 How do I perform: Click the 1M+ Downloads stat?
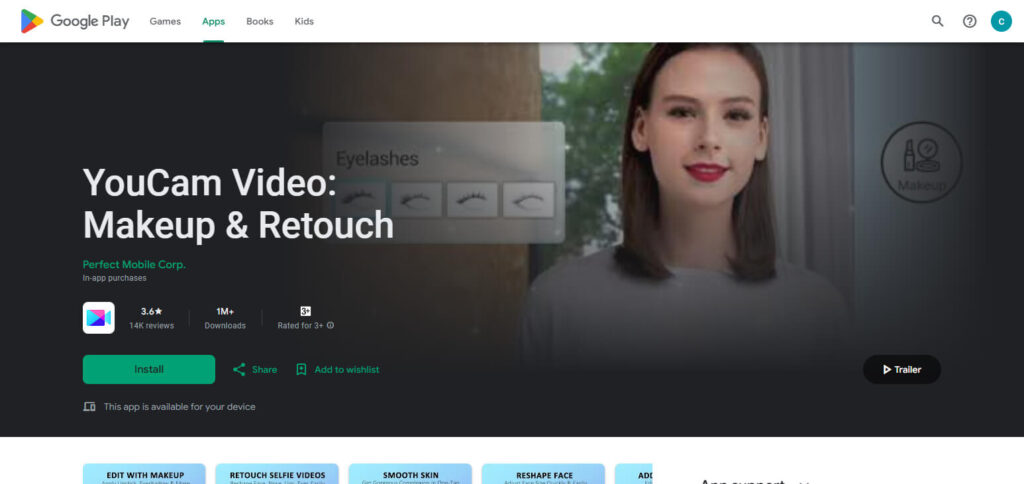pyautogui.click(x=225, y=318)
